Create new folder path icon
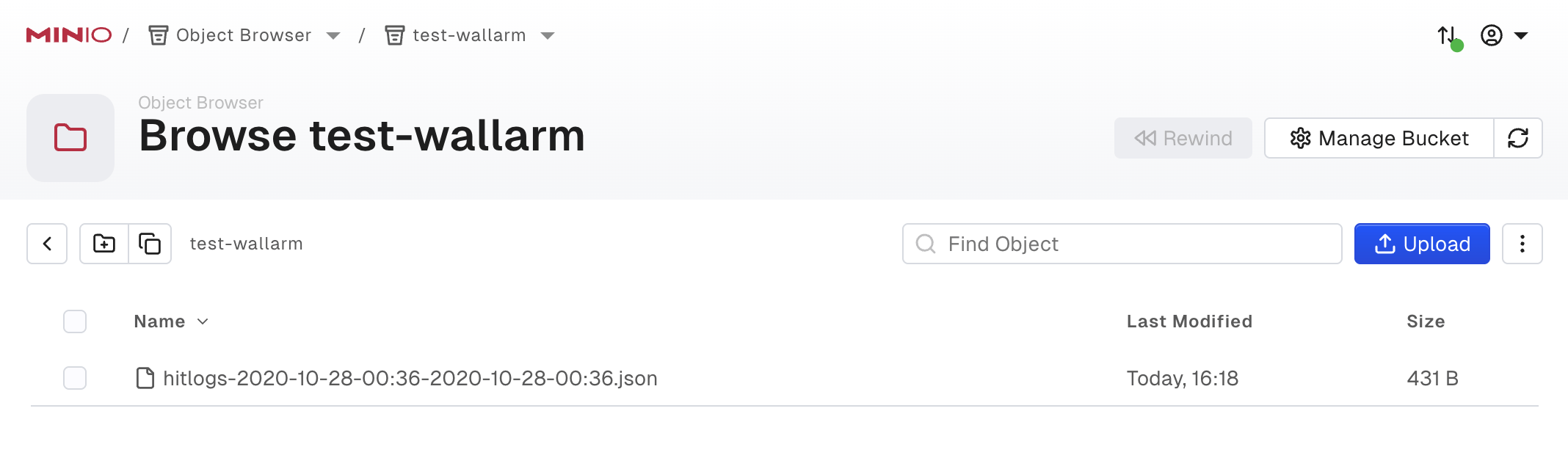The height and width of the screenshot is (458, 1568). pos(104,244)
